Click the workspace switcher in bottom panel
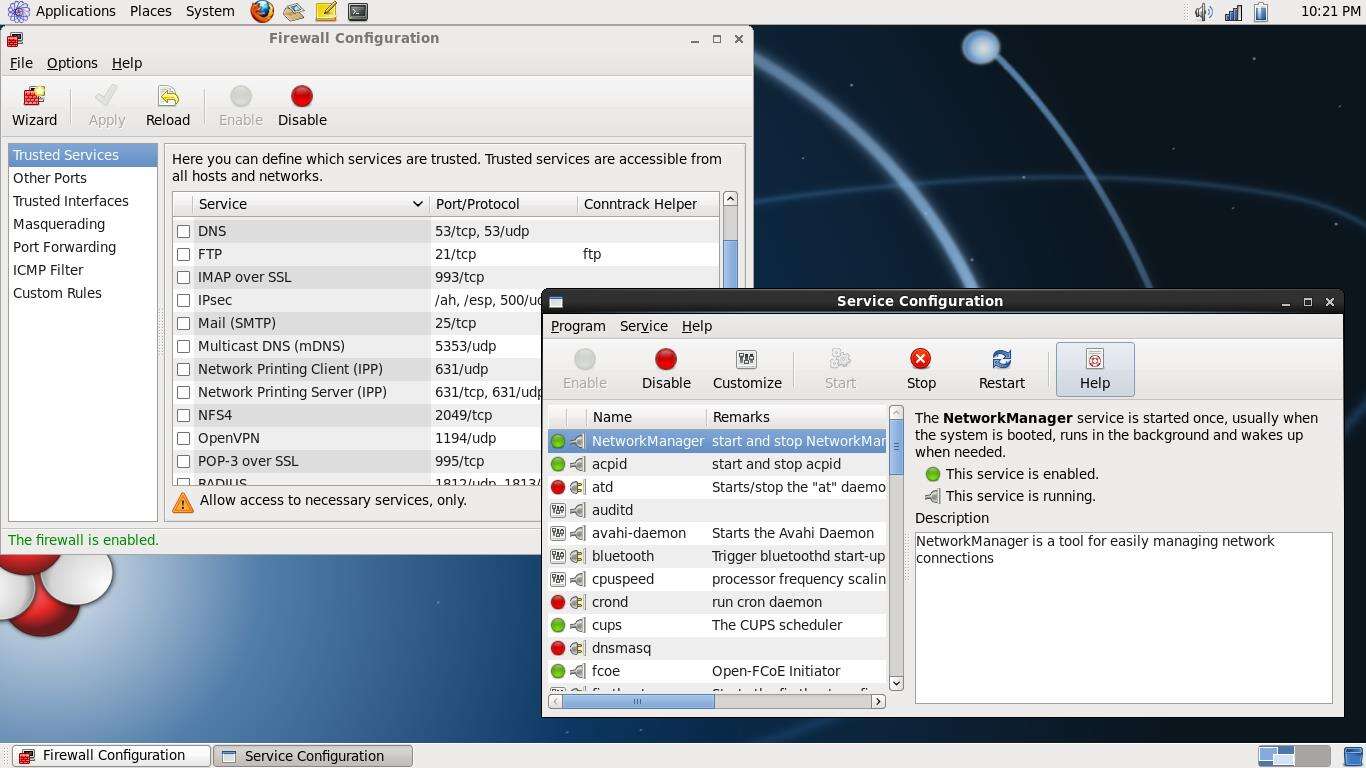Viewport: 1366px width, 768px height. (1294, 756)
